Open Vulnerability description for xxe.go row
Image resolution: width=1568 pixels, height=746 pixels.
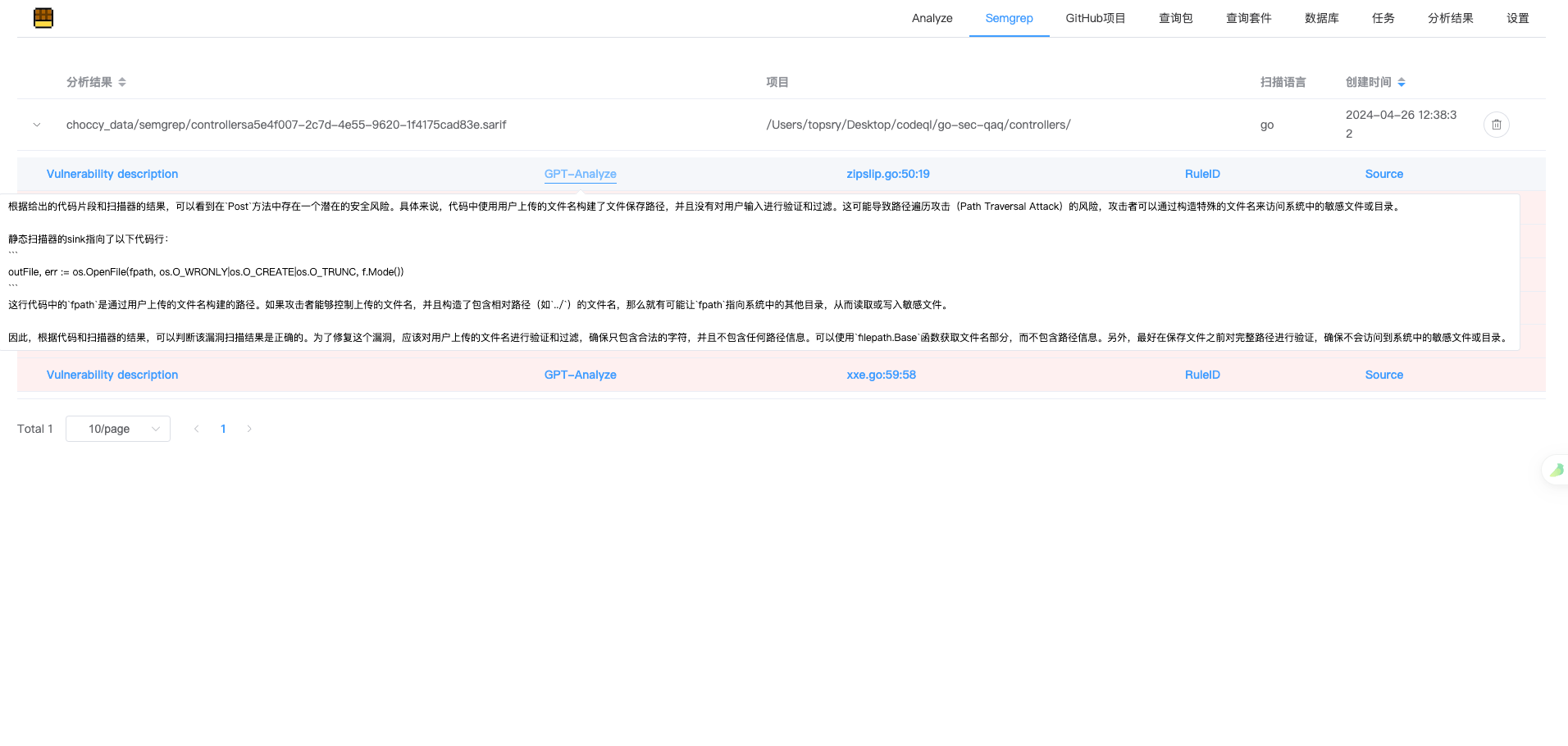click(112, 375)
